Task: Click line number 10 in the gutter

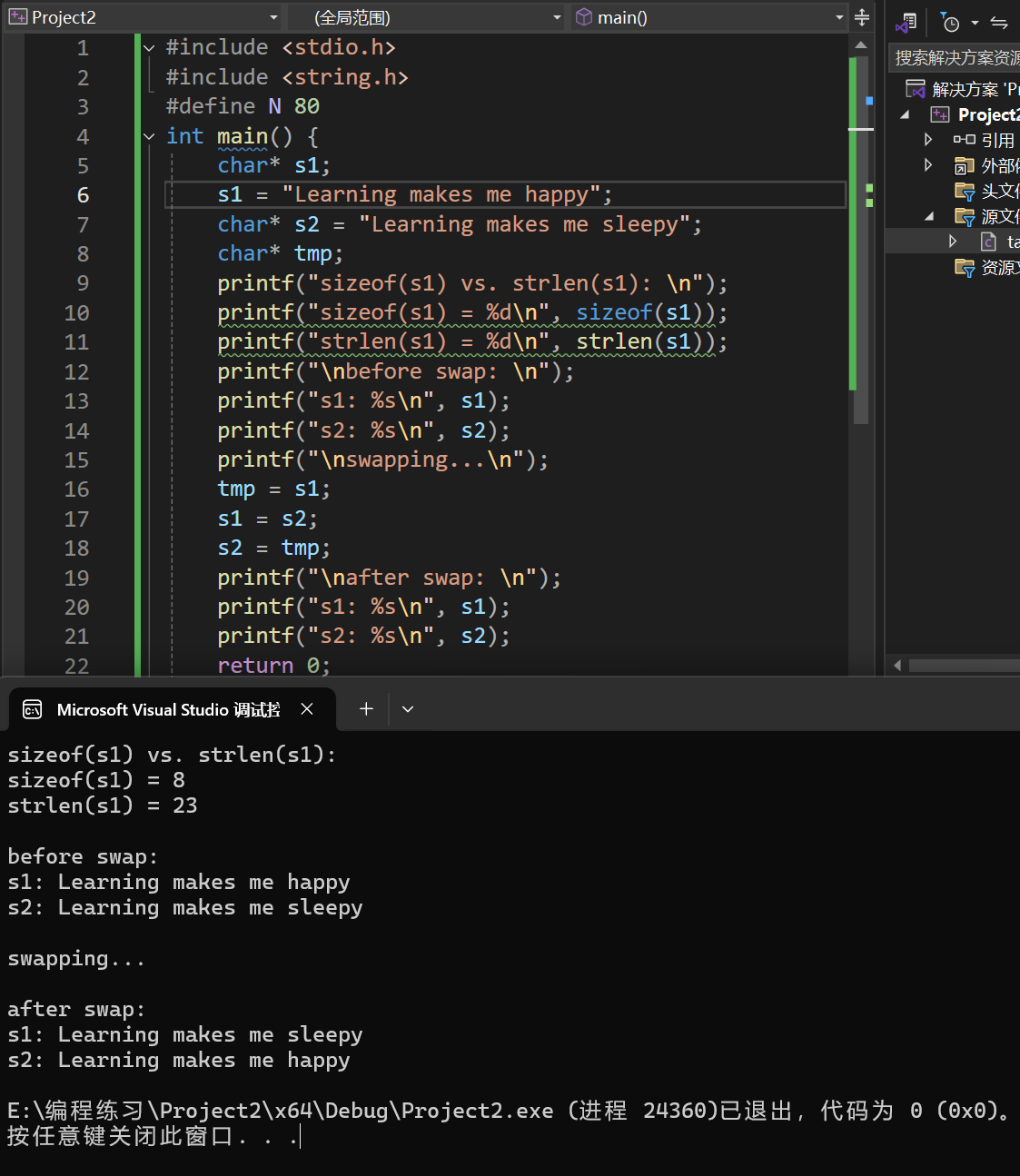Action: click(76, 313)
